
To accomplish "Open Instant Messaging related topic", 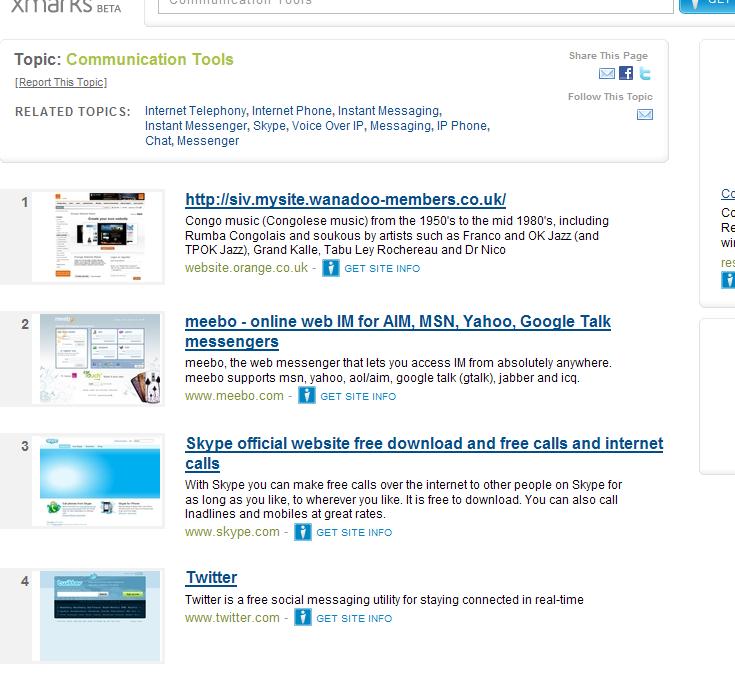I will pyautogui.click(x=389, y=111).
